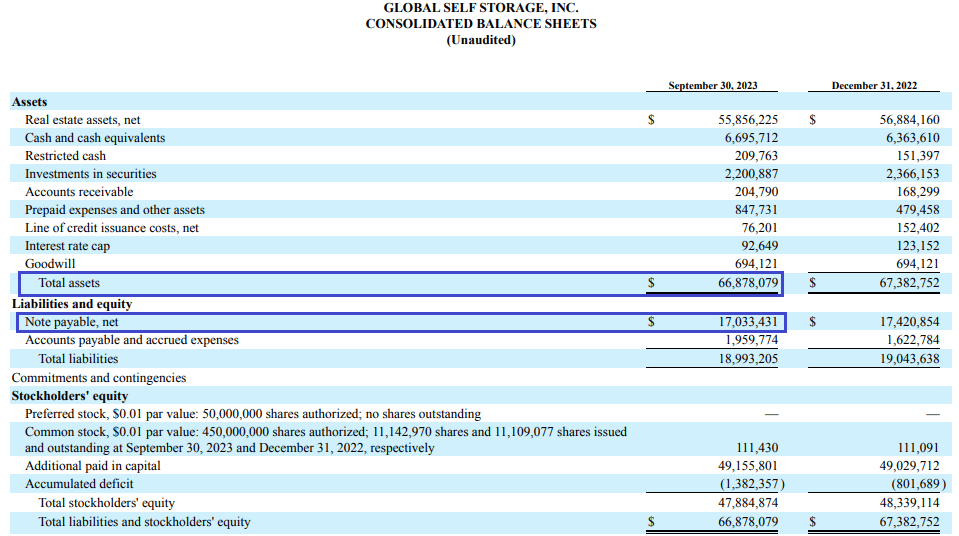Viewport: 959px width, 536px height.
Task: Click the Interest rate cap row label
Action: (67, 246)
